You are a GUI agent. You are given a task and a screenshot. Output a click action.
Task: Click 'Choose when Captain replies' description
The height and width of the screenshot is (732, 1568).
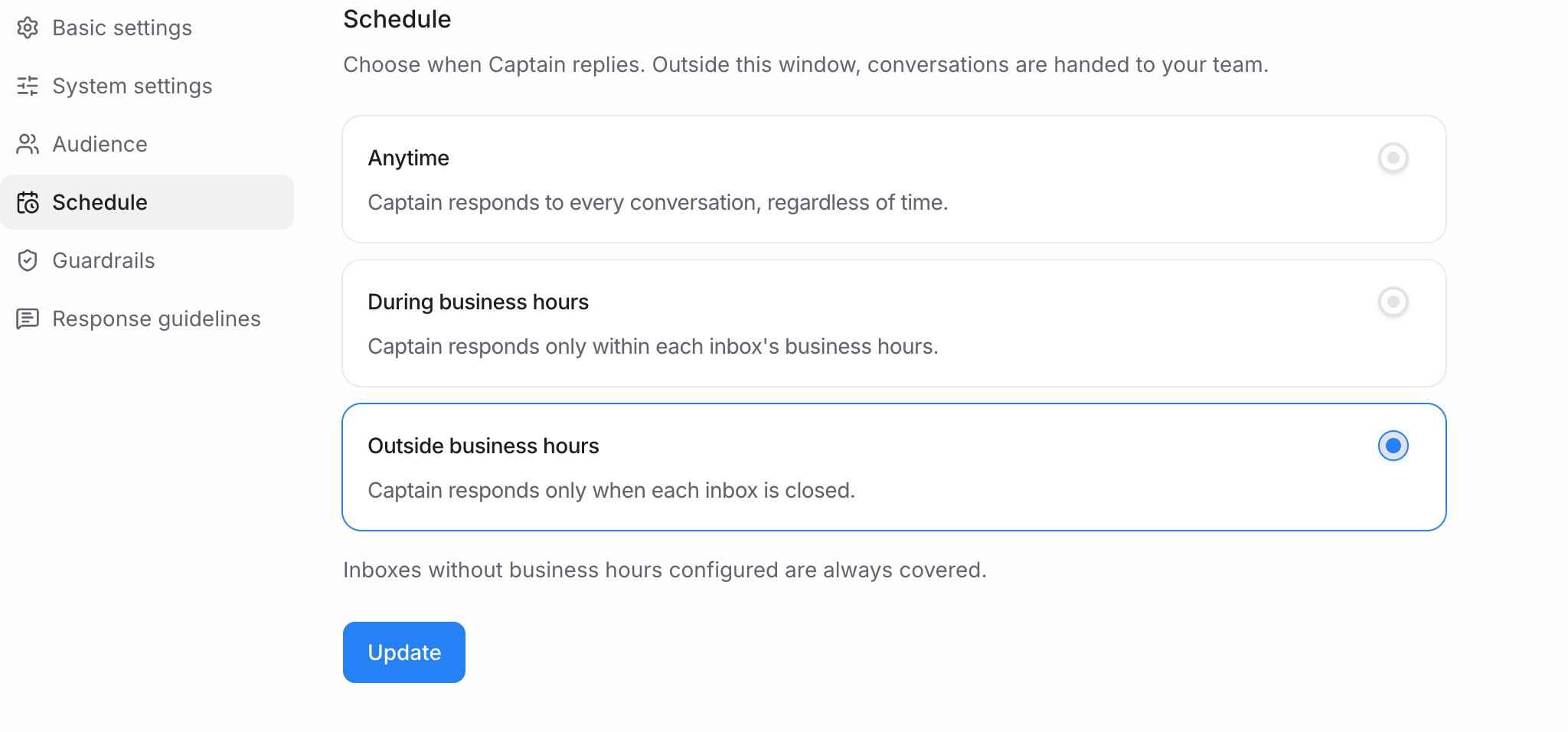(x=805, y=64)
